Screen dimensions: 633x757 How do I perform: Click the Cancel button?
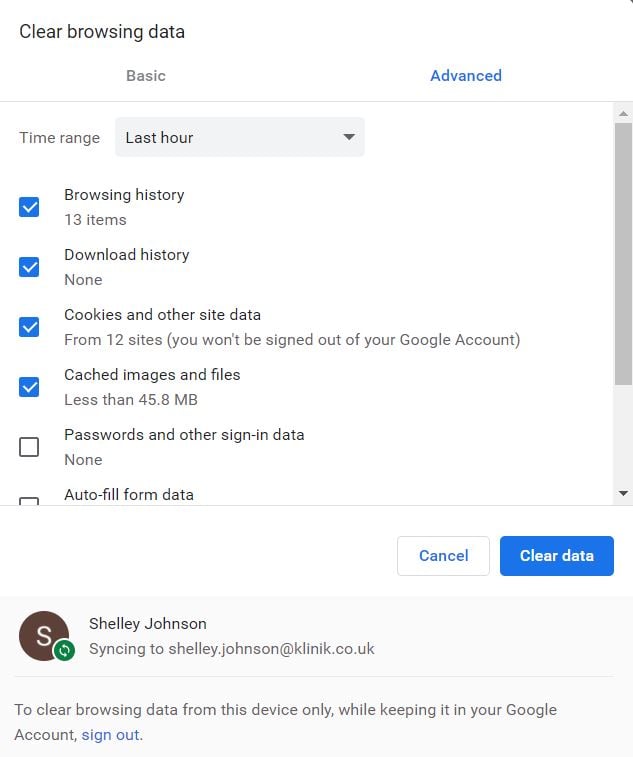[x=443, y=556]
